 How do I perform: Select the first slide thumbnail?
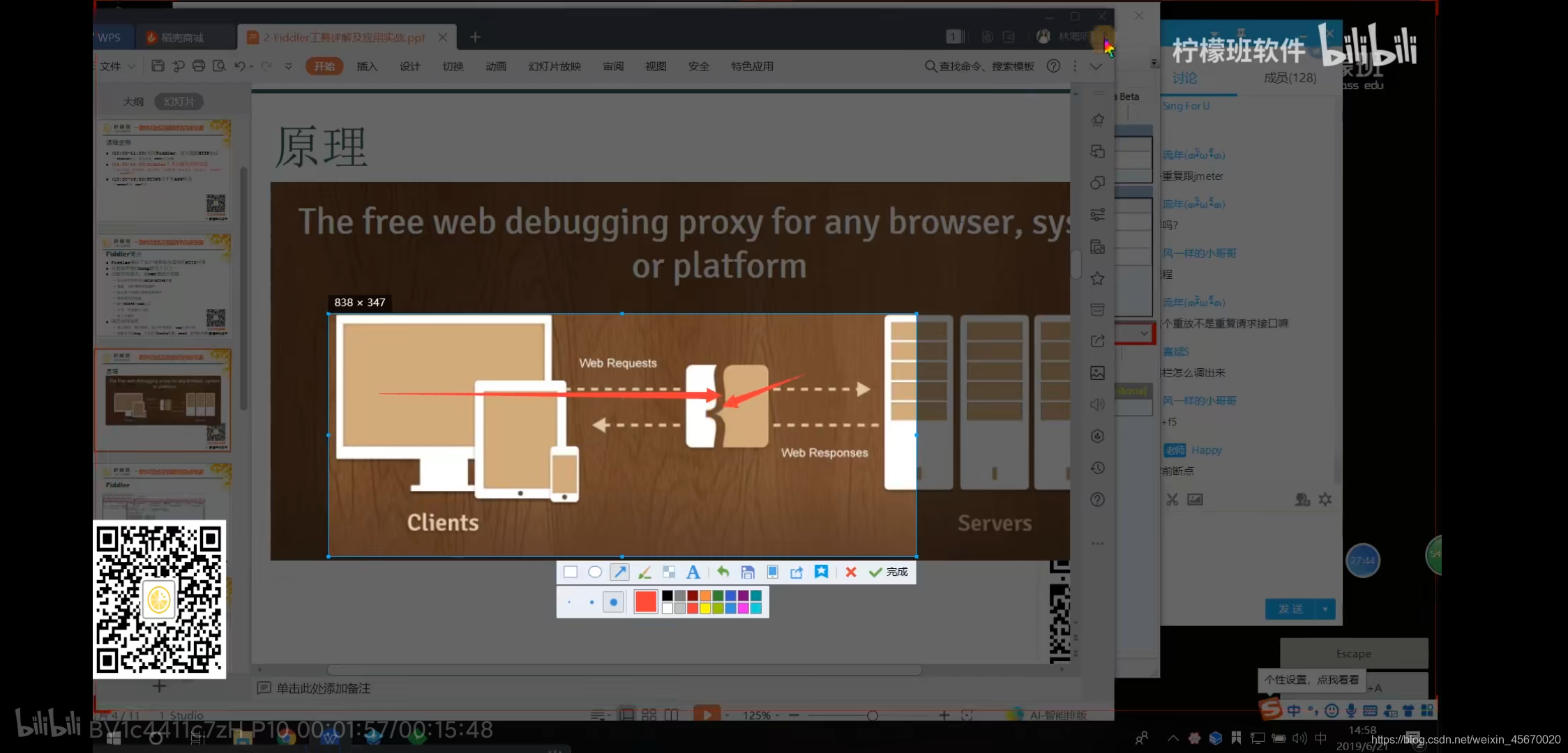(x=163, y=171)
